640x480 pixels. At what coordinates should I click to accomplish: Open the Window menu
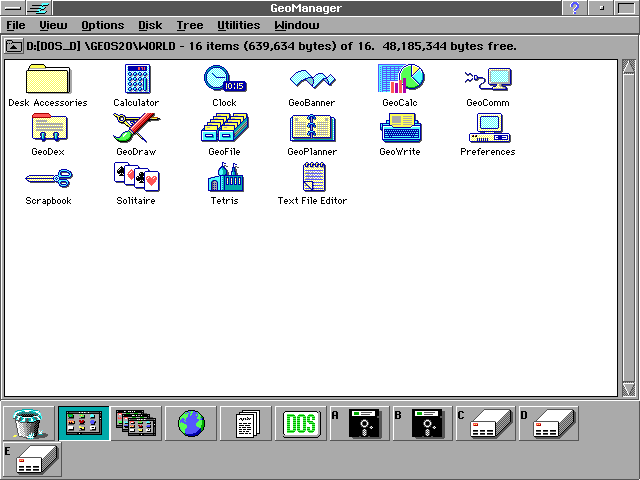(297, 25)
